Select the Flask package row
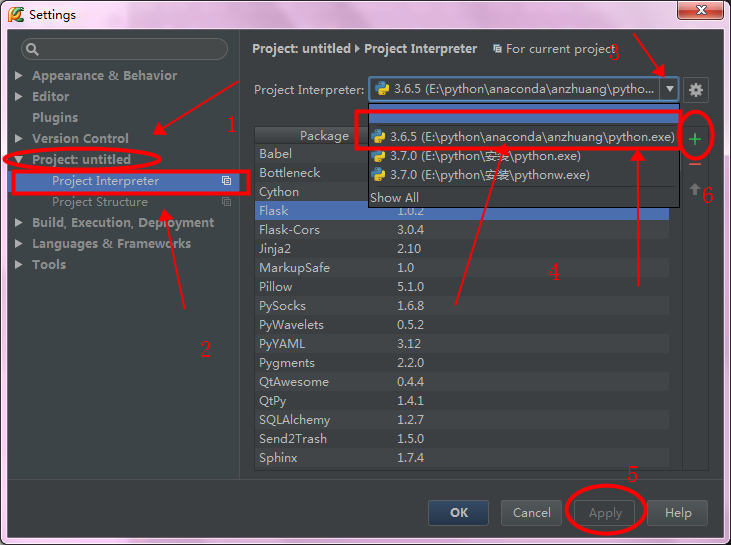The height and width of the screenshot is (545, 731). pos(462,211)
